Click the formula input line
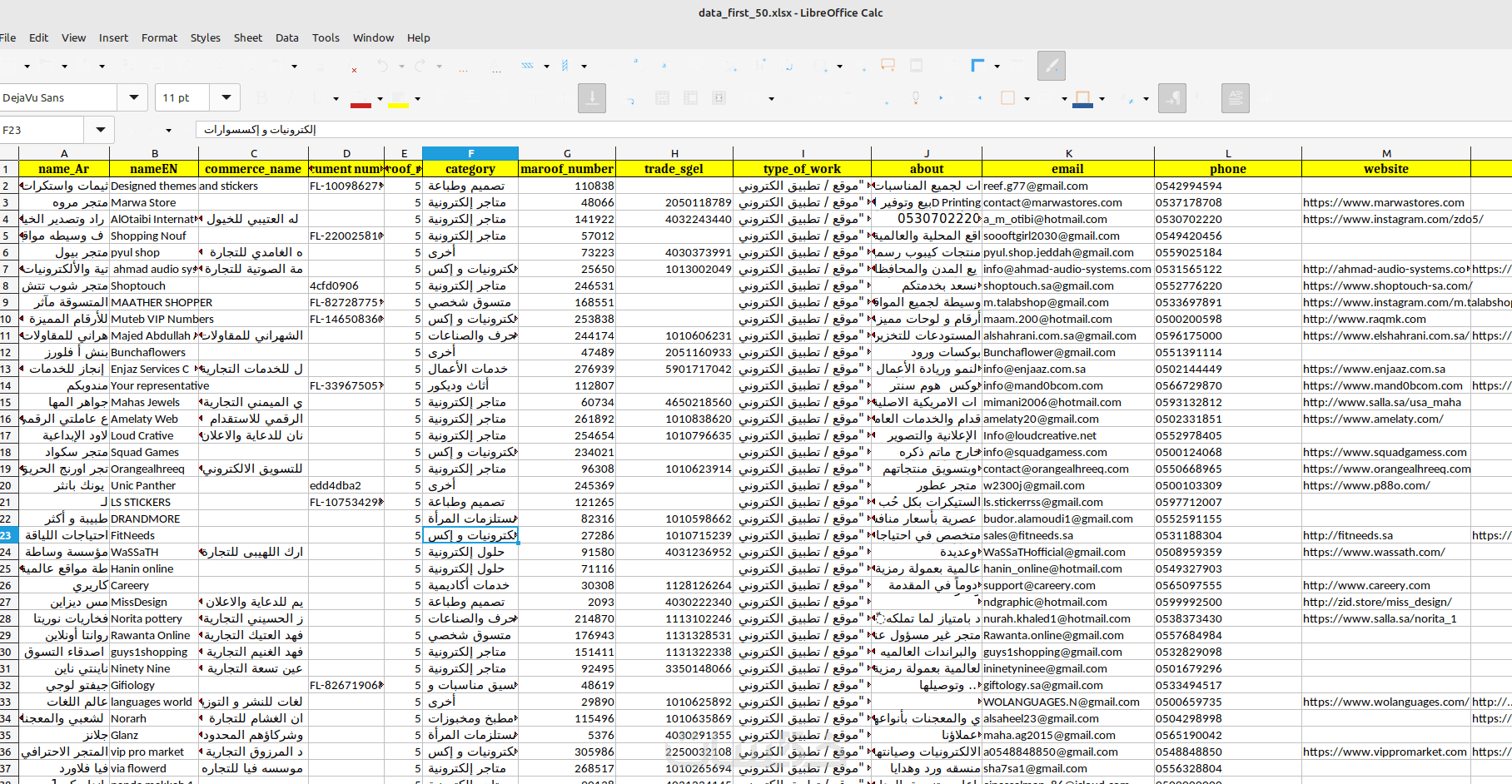This screenshot has height=784, width=1512. (853, 130)
